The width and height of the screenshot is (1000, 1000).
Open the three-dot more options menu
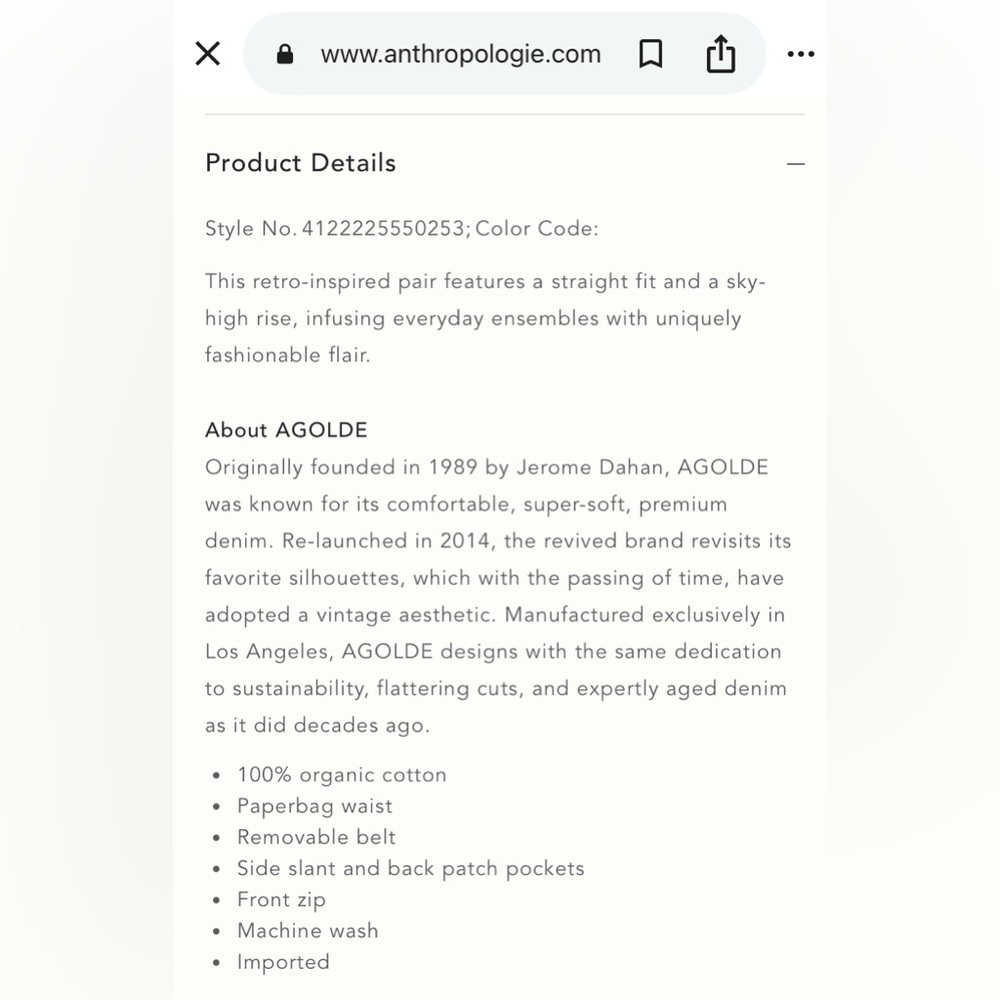[800, 54]
